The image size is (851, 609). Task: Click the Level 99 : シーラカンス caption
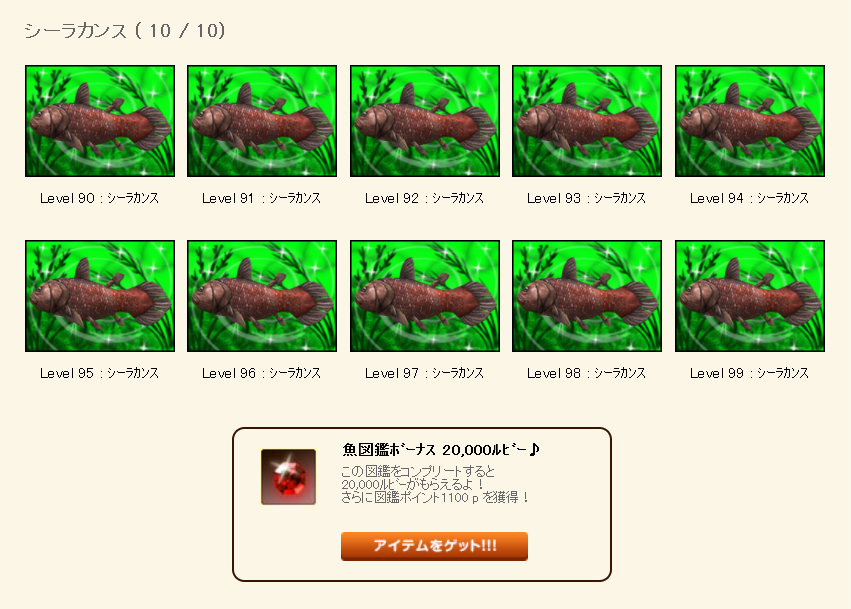(750, 373)
